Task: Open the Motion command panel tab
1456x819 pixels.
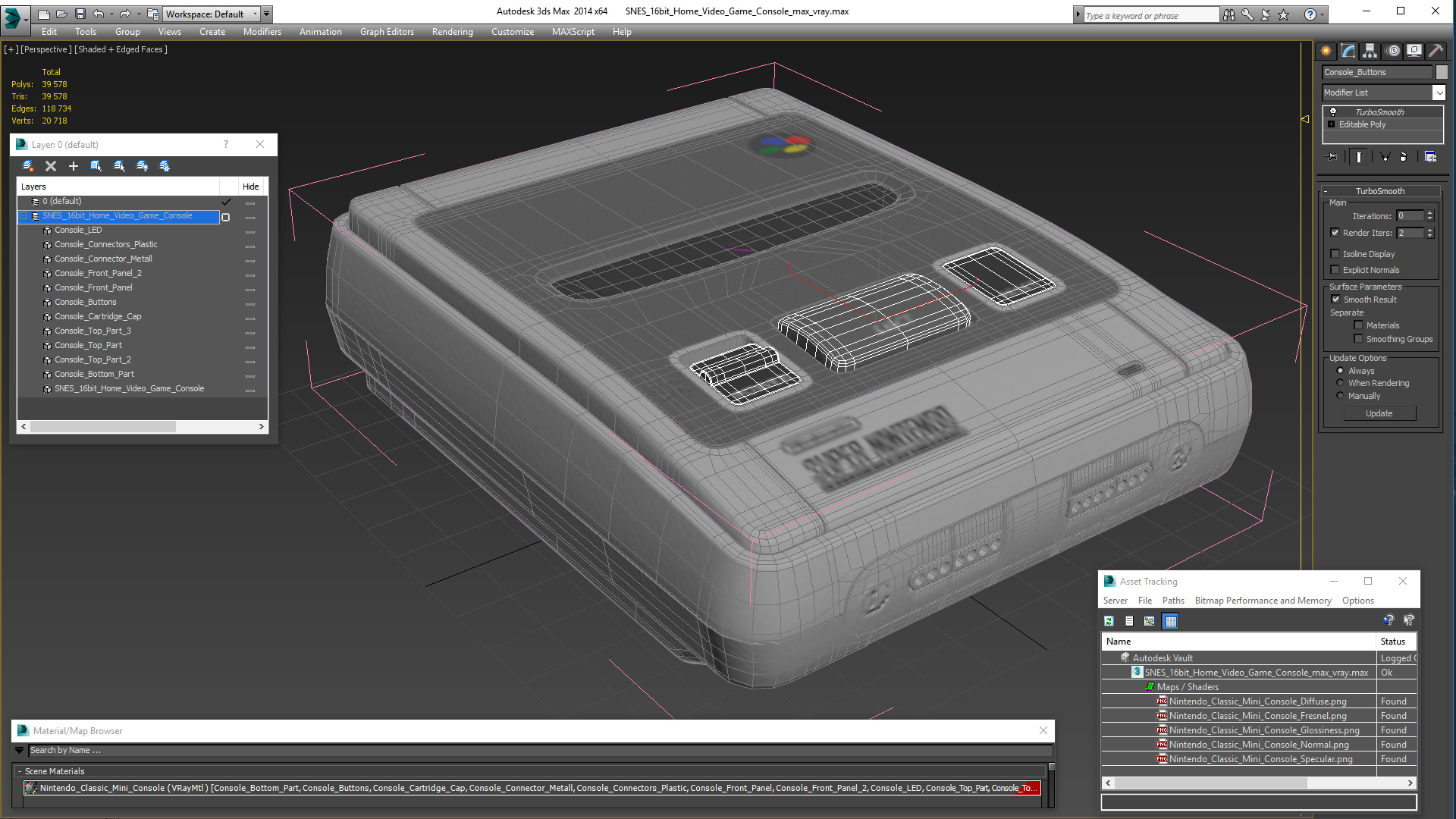Action: point(1393,51)
